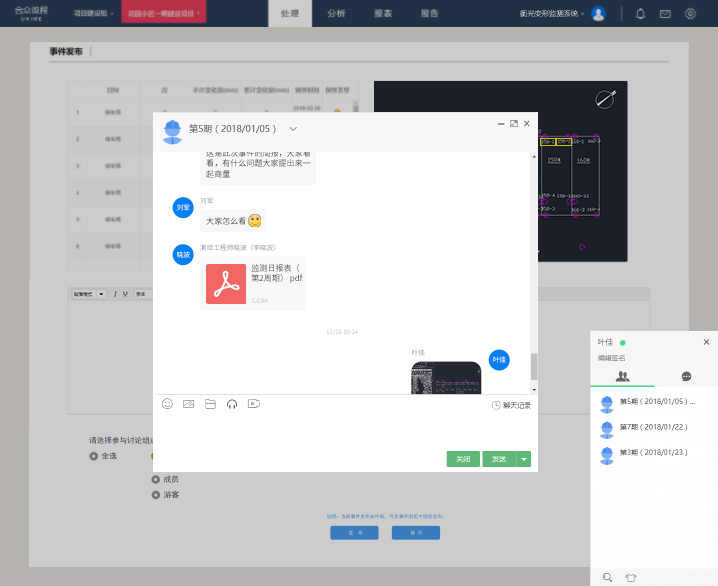View 聊天记录 chat history
The height and width of the screenshot is (586, 718).
(x=511, y=405)
